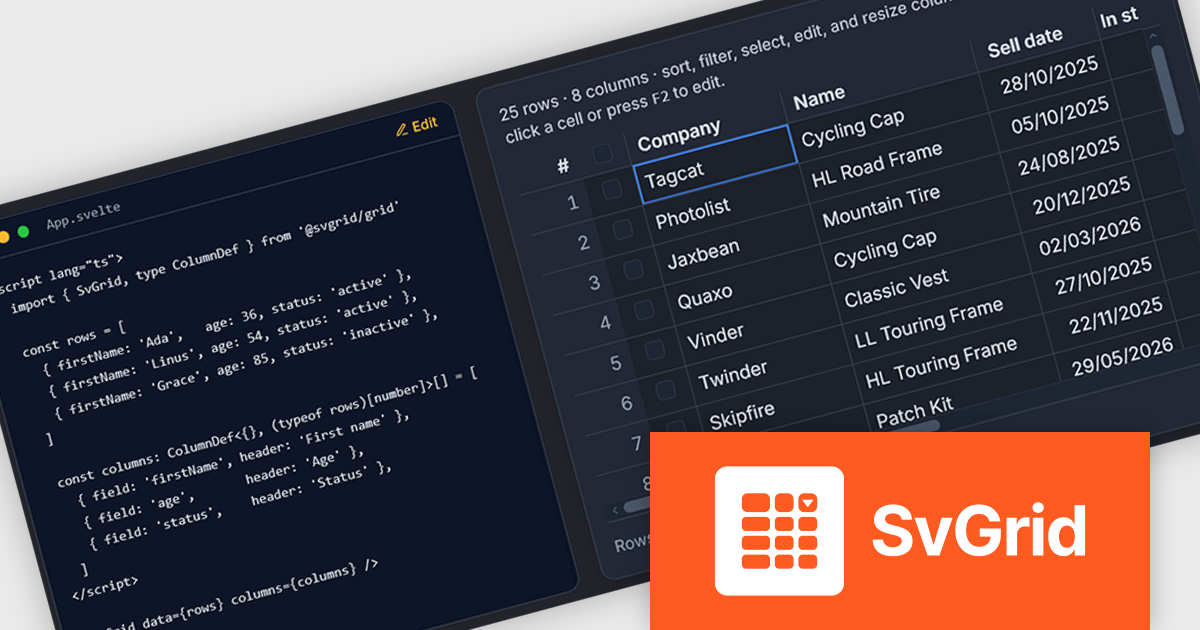The image size is (1200, 630).
Task: Sort by the Company column header
Action: [x=679, y=134]
